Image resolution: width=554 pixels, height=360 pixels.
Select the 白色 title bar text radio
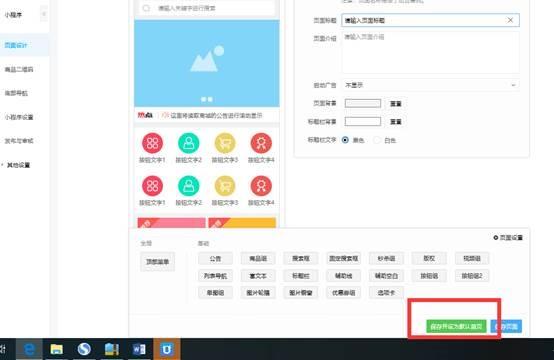pos(377,140)
